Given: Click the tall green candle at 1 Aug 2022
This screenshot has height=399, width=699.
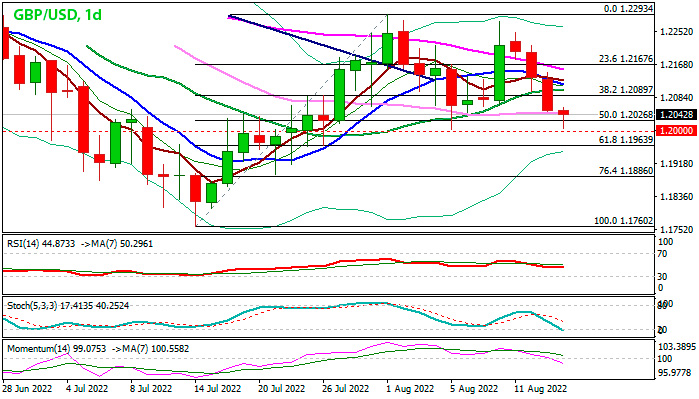Looking at the screenshot, I should click(387, 49).
